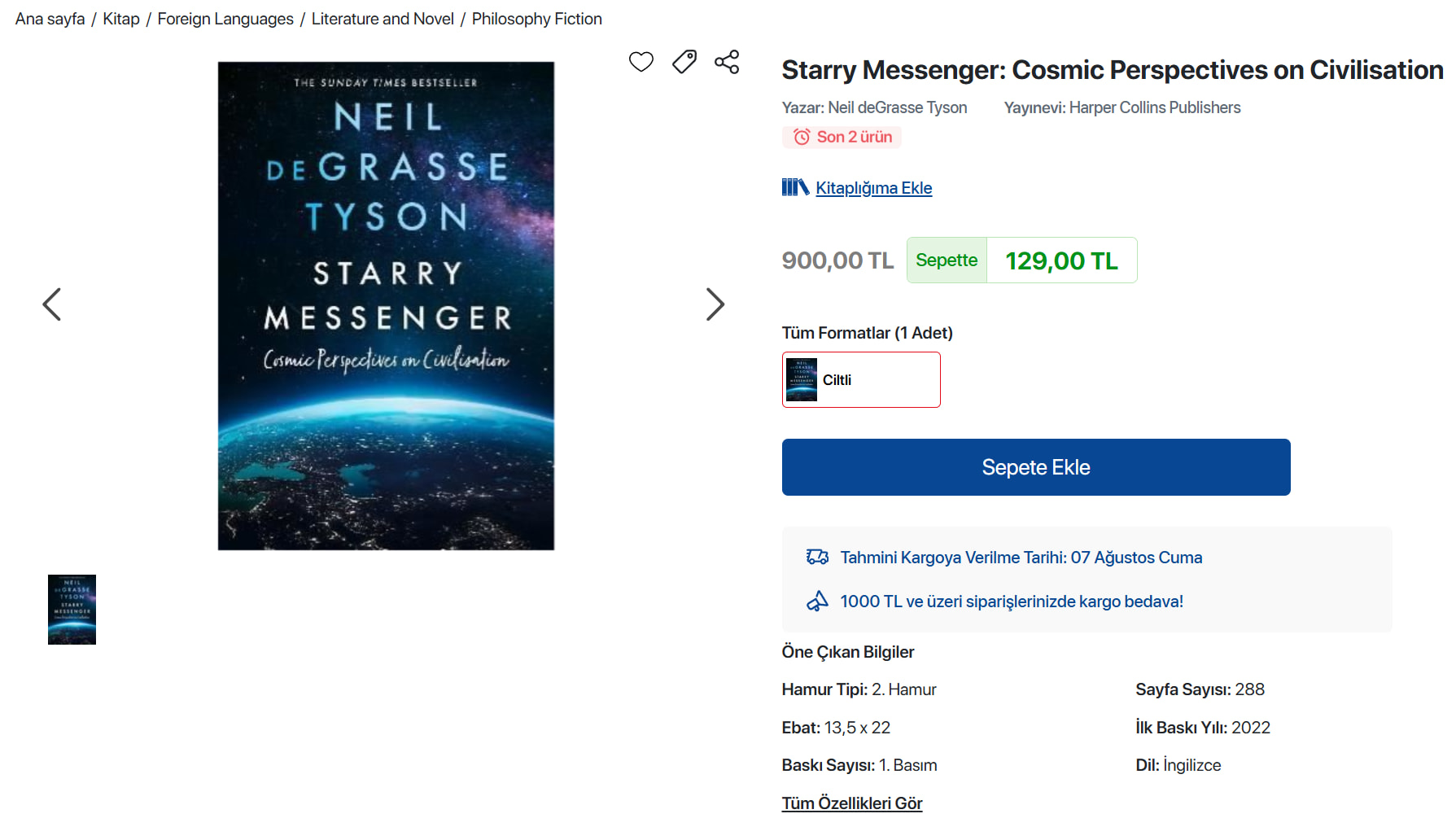Open Literature and Novel breadcrumb
The height and width of the screenshot is (840, 1456).
click(x=383, y=19)
